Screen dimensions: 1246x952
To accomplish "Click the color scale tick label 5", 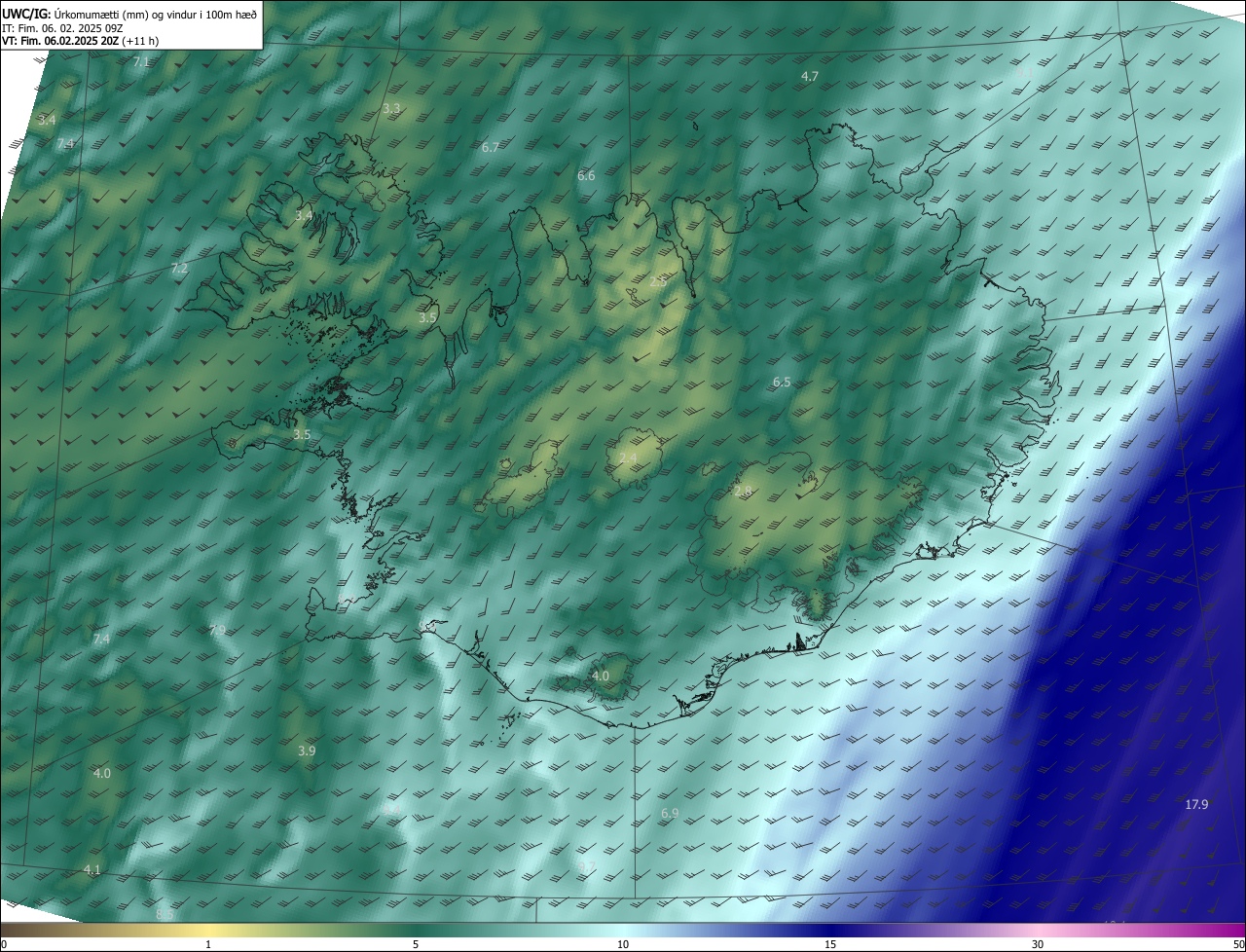I will click(416, 944).
